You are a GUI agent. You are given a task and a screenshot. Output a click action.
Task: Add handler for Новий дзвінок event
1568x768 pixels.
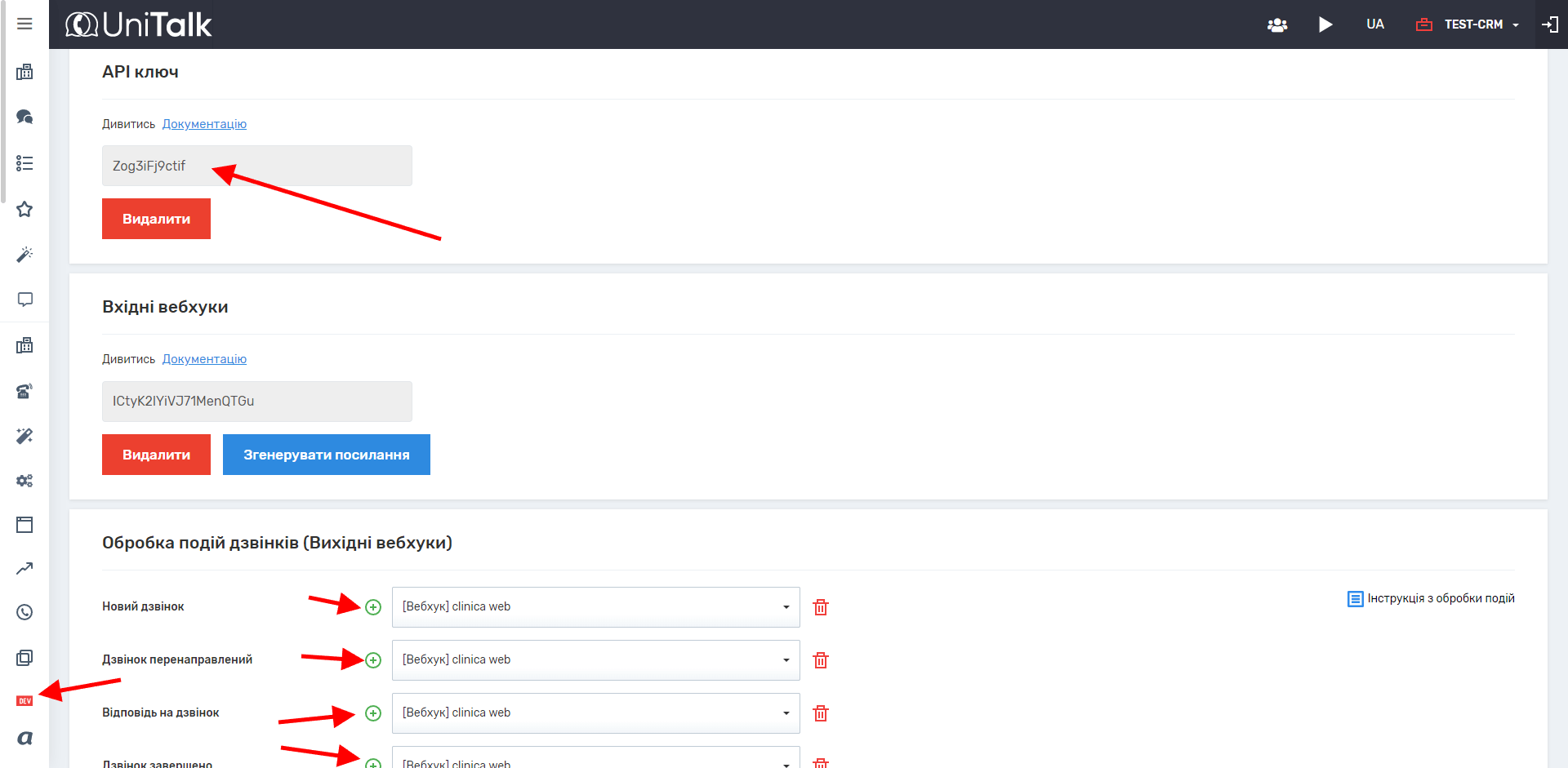(373, 607)
